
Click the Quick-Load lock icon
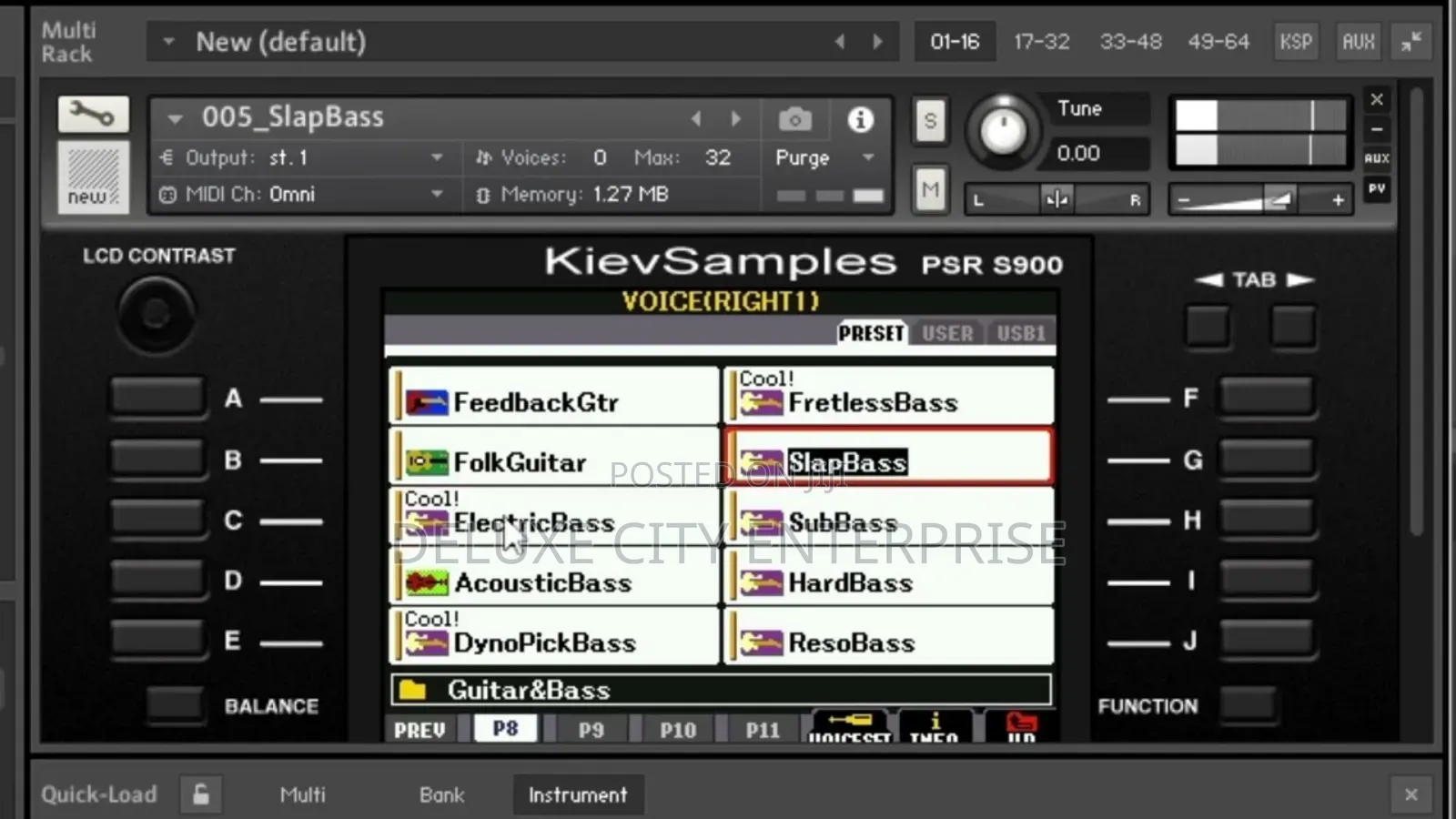[200, 794]
